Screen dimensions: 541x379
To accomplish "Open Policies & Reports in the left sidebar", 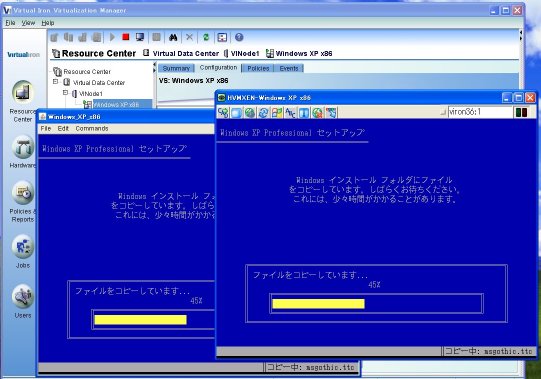I will pyautogui.click(x=23, y=202).
